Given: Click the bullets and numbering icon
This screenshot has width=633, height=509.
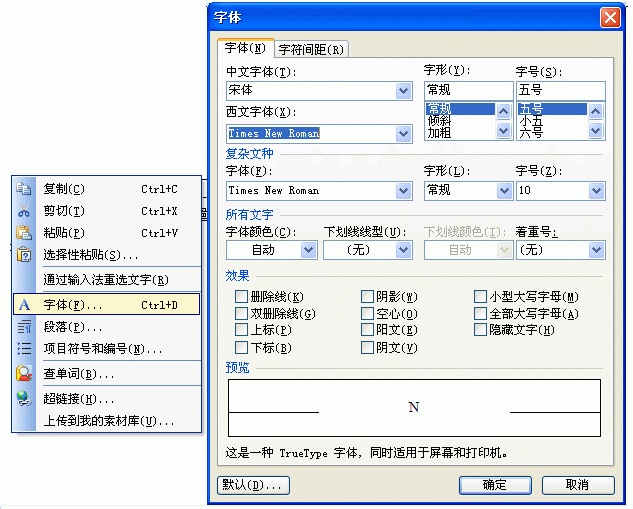Looking at the screenshot, I should (x=25, y=348).
